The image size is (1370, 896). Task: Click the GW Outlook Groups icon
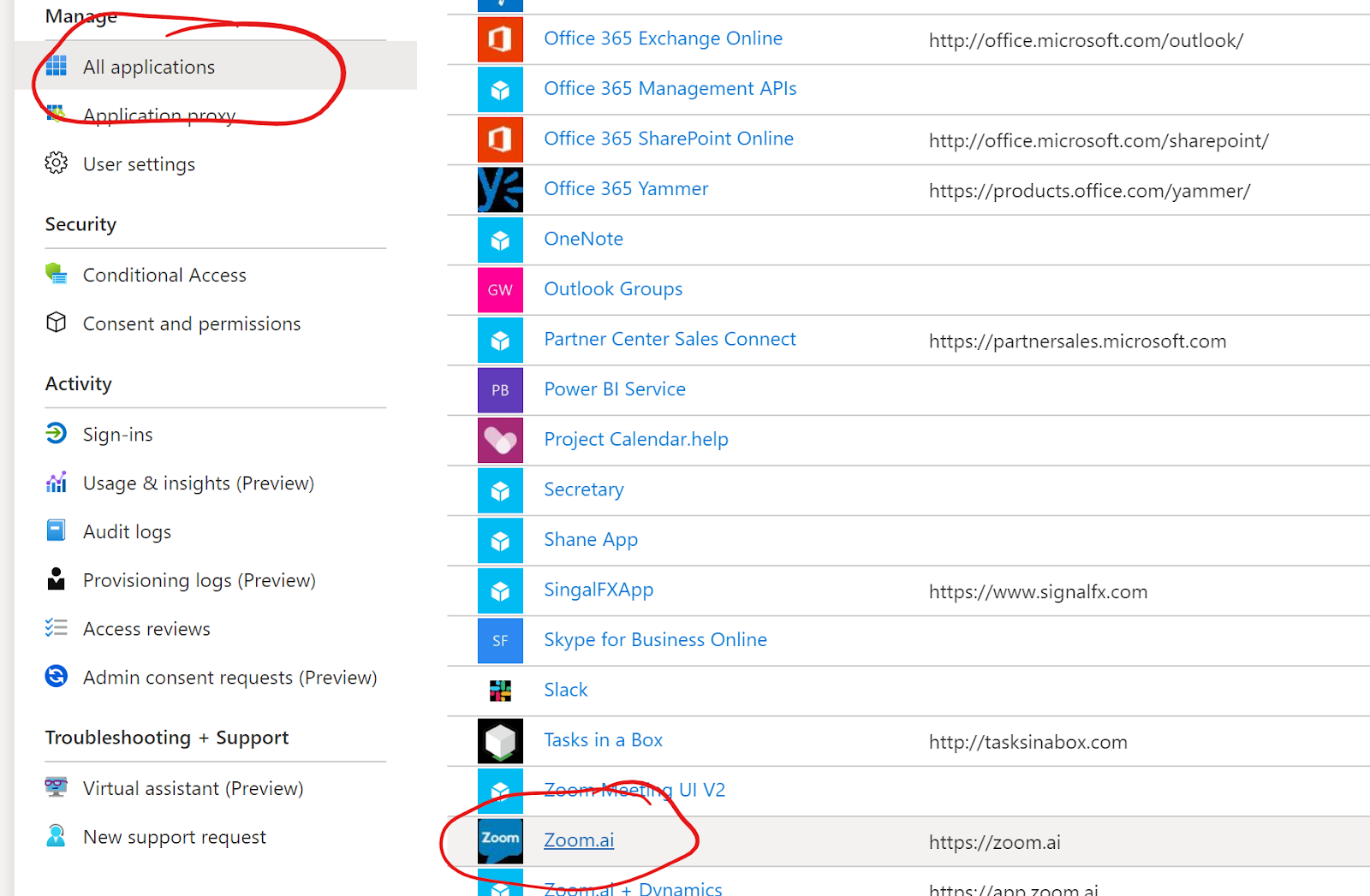(500, 290)
